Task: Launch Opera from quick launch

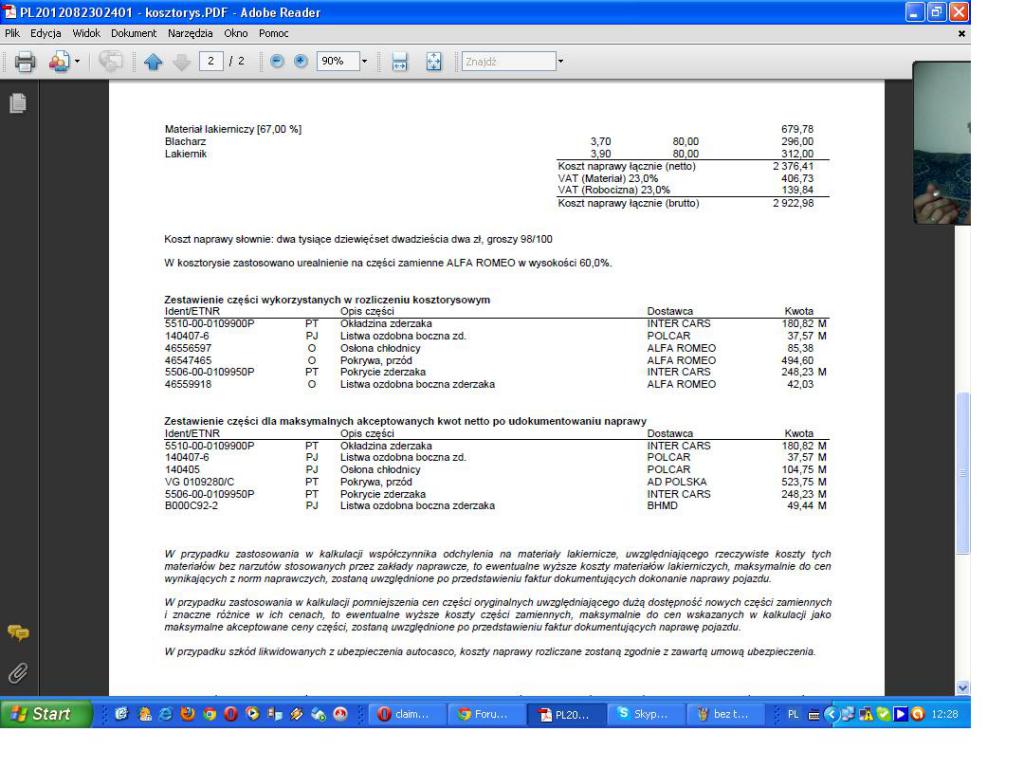Action: (231, 714)
